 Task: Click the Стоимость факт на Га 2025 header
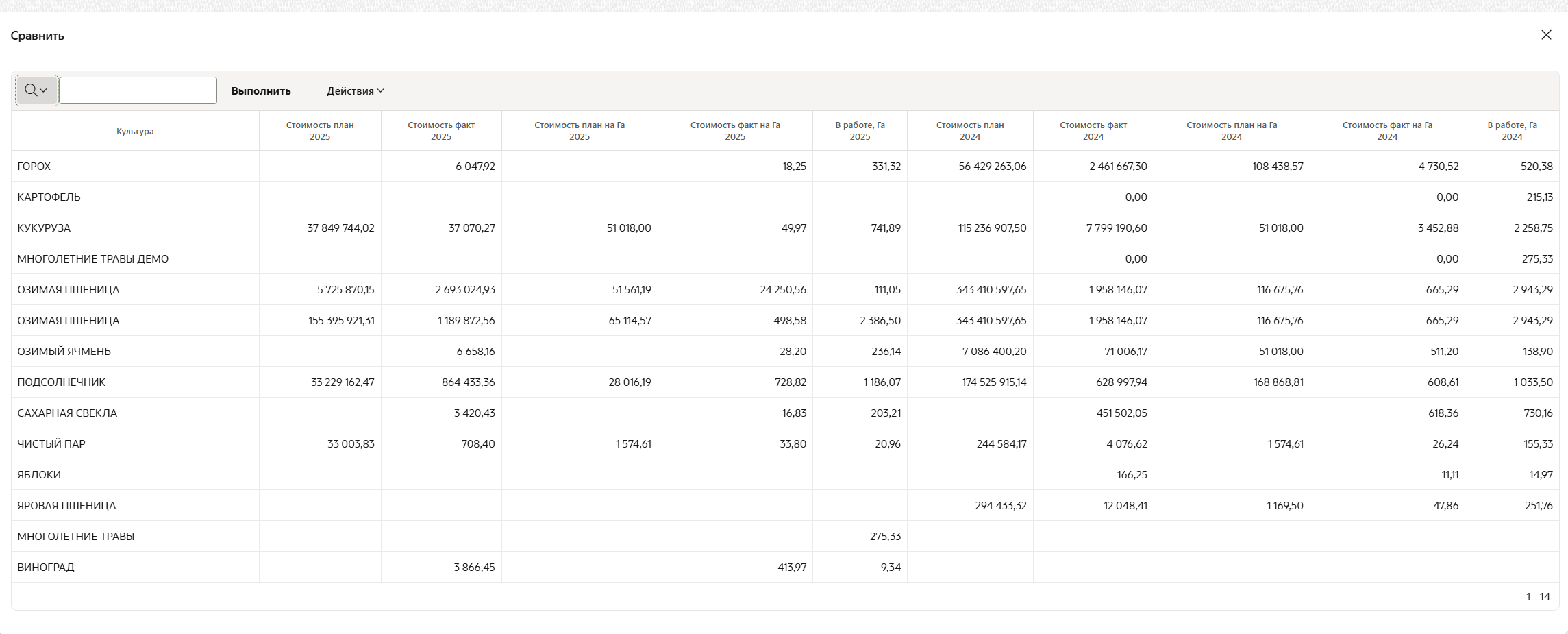click(x=735, y=131)
